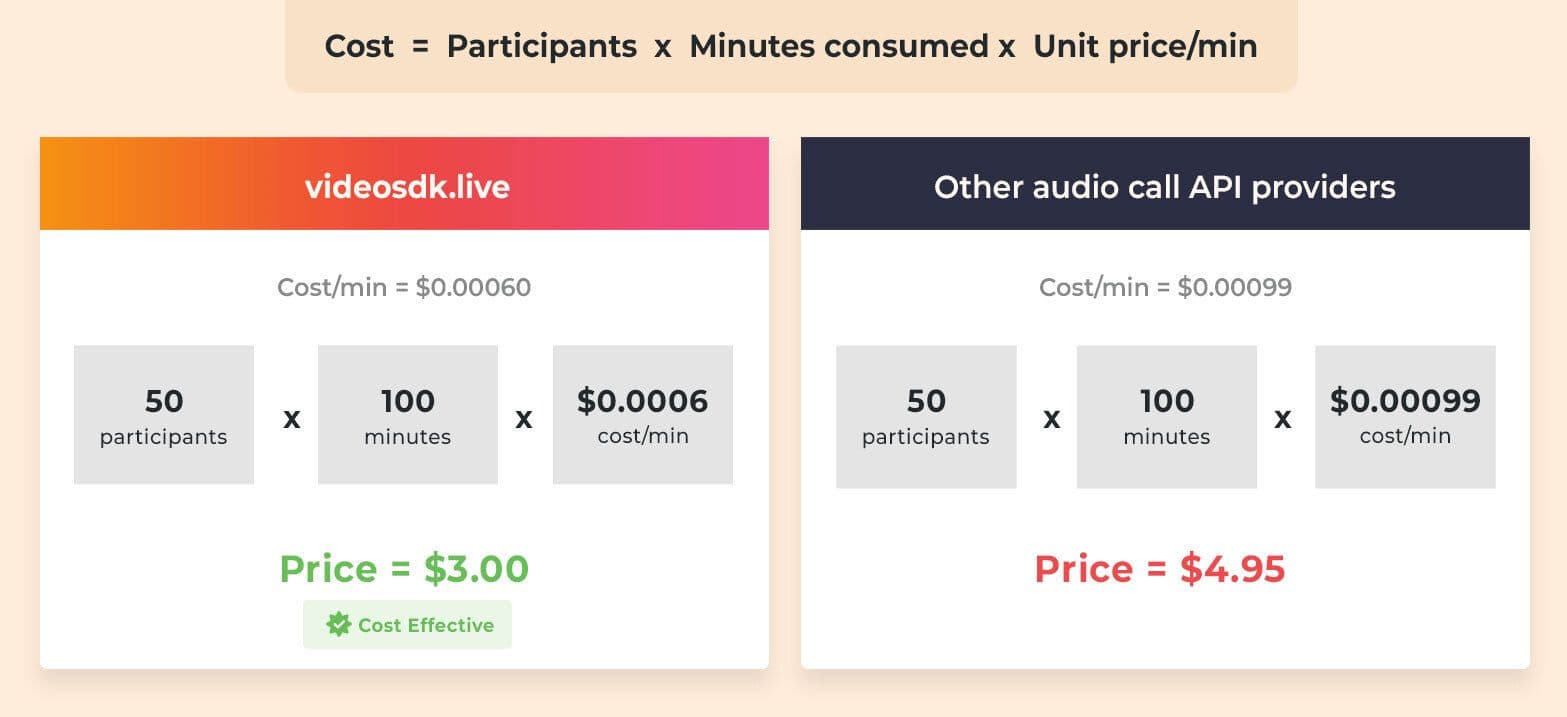Click the verified badge icon beside Cost Effective
Screen dimensions: 1567x717
tap(339, 625)
